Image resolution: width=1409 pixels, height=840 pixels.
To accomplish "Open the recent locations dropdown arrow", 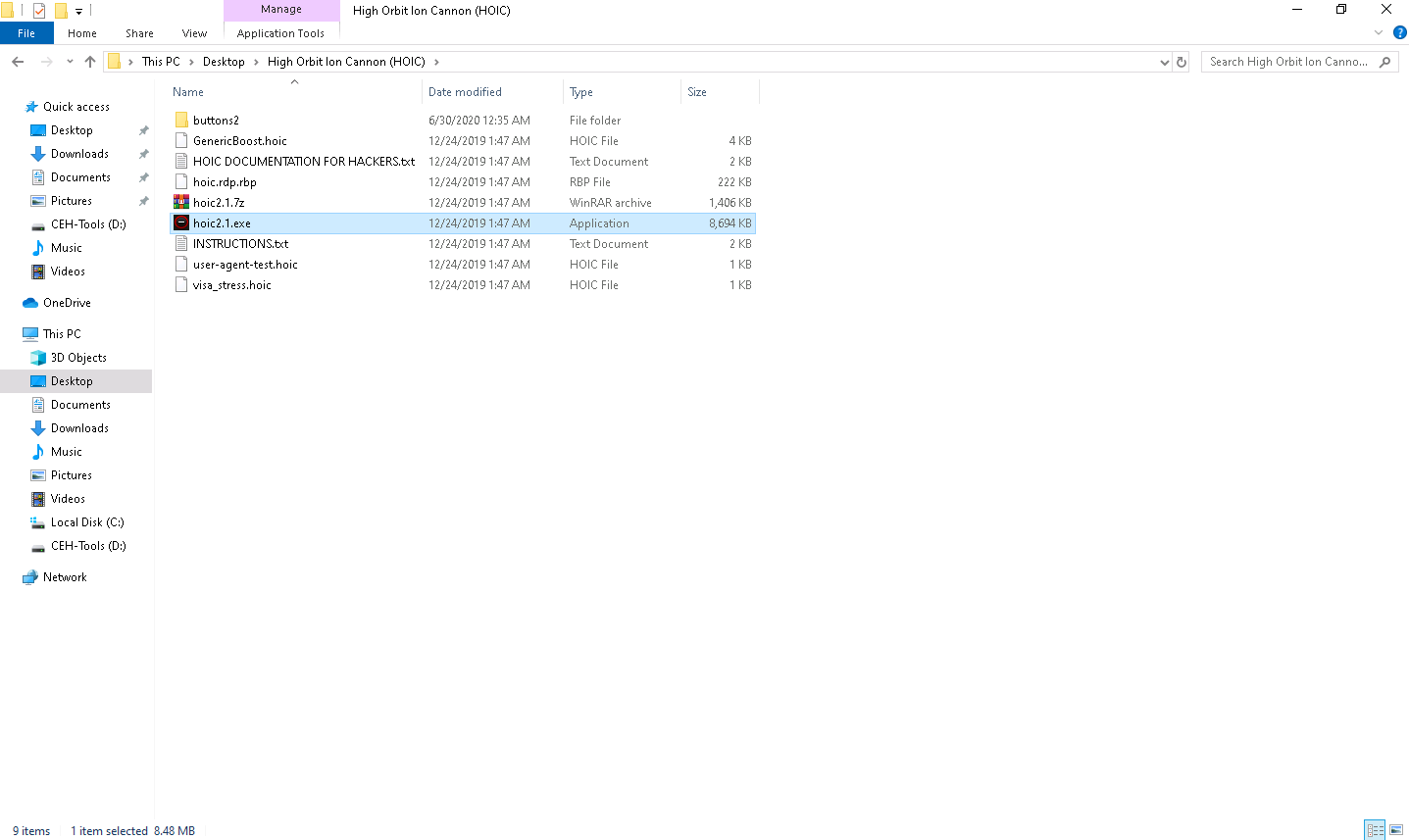I will pos(70,62).
